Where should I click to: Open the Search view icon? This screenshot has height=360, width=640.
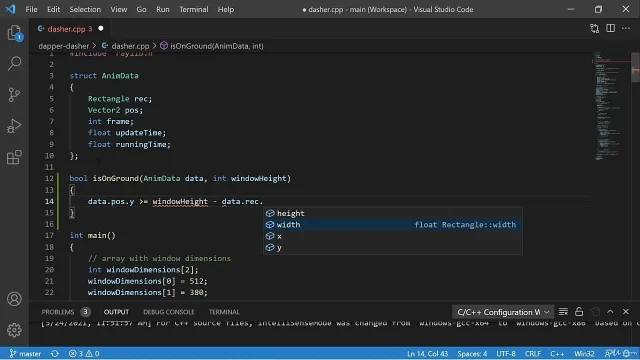point(14,63)
